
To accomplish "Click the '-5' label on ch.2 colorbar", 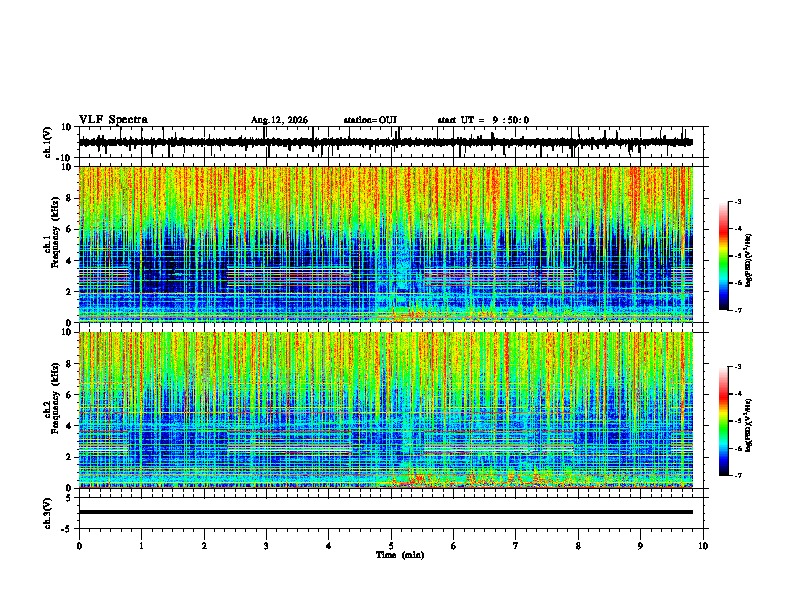I will tap(737, 421).
